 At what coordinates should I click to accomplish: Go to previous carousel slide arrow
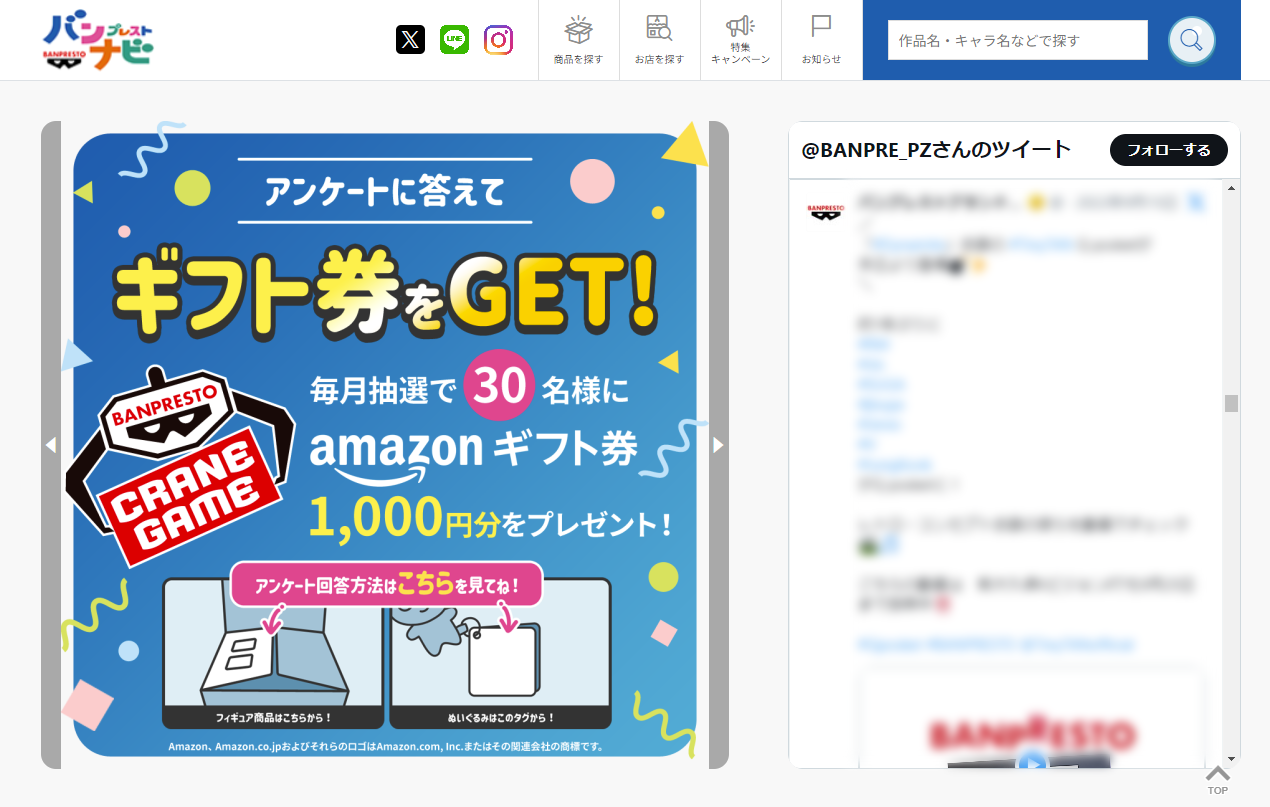(51, 445)
